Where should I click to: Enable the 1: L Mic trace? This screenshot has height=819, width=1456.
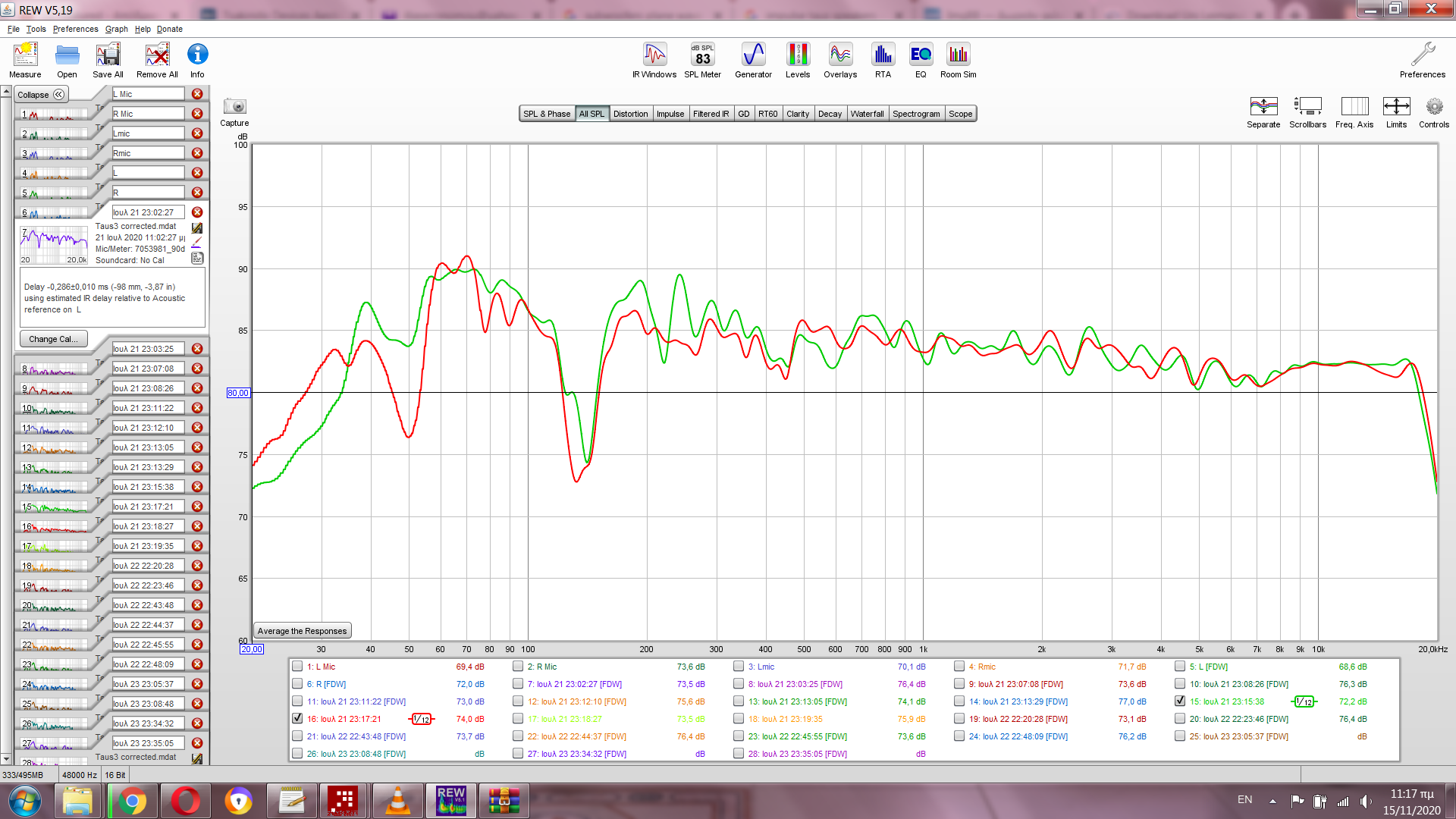[x=297, y=667]
